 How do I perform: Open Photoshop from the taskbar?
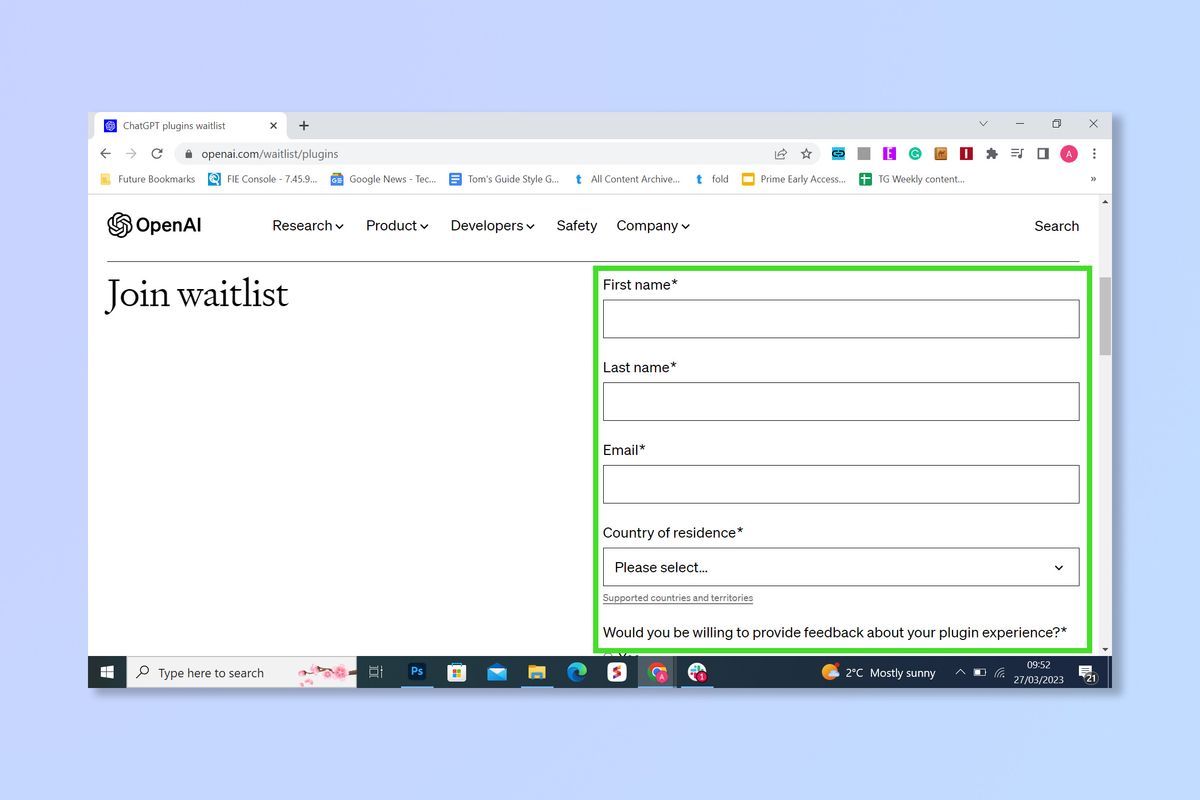click(416, 672)
